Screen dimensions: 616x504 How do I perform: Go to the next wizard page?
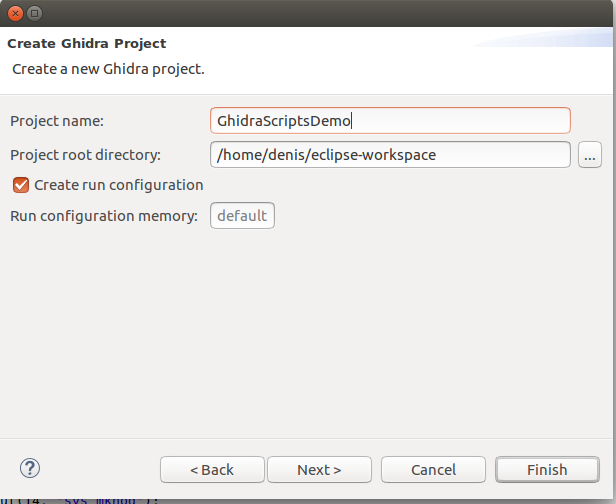click(319, 470)
